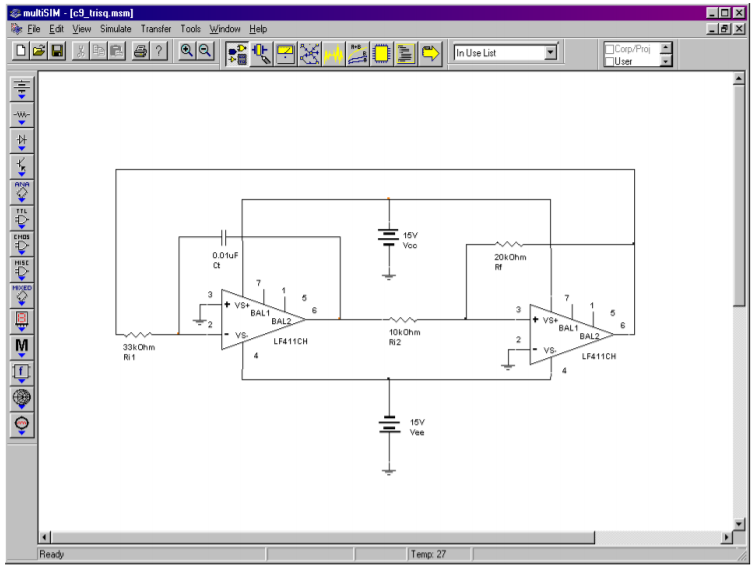Open the Transistors component bin
Viewport: 756px width, 570px height.
(x=21, y=165)
